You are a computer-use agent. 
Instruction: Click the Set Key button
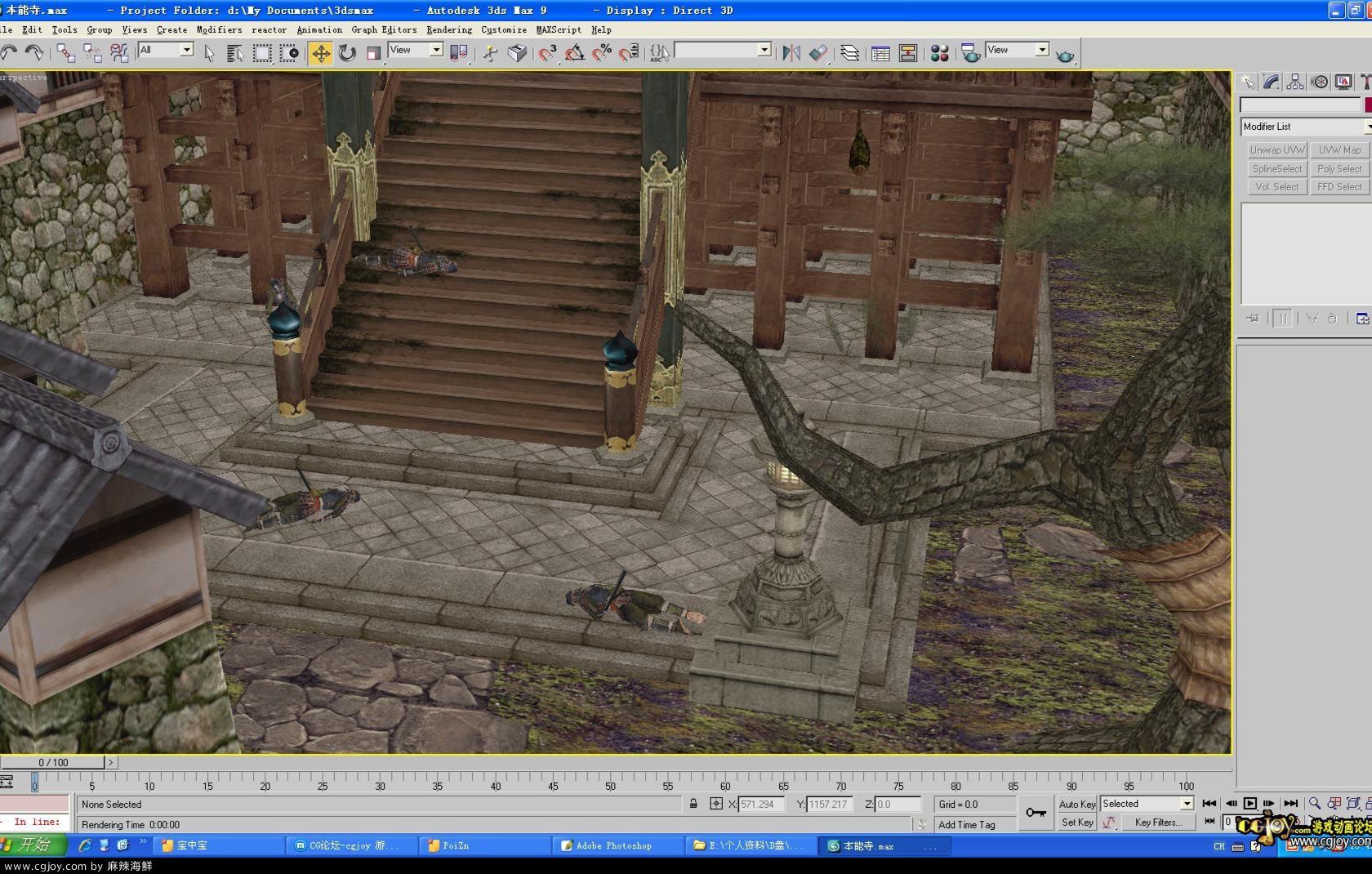point(1077,823)
